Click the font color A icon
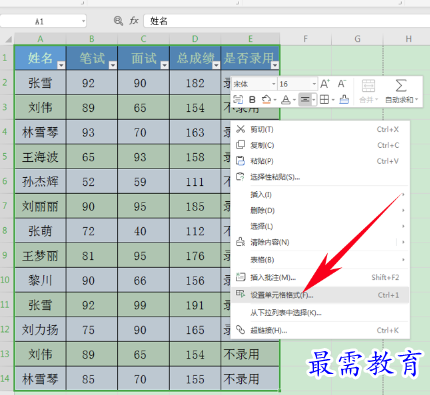430x395 pixels. coord(286,100)
